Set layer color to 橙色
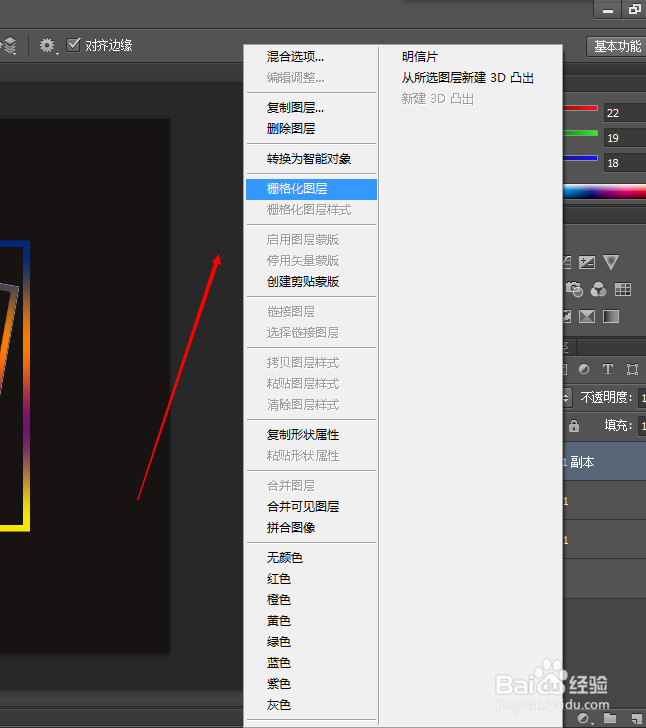The height and width of the screenshot is (728, 646). pos(279,600)
